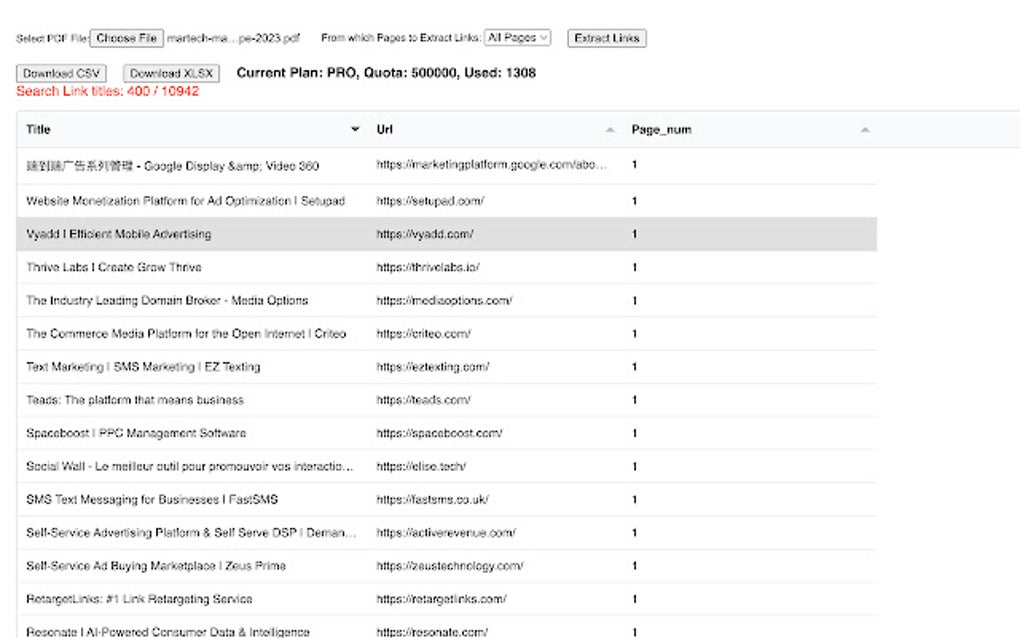Click the Title column sort arrow

(x=355, y=130)
